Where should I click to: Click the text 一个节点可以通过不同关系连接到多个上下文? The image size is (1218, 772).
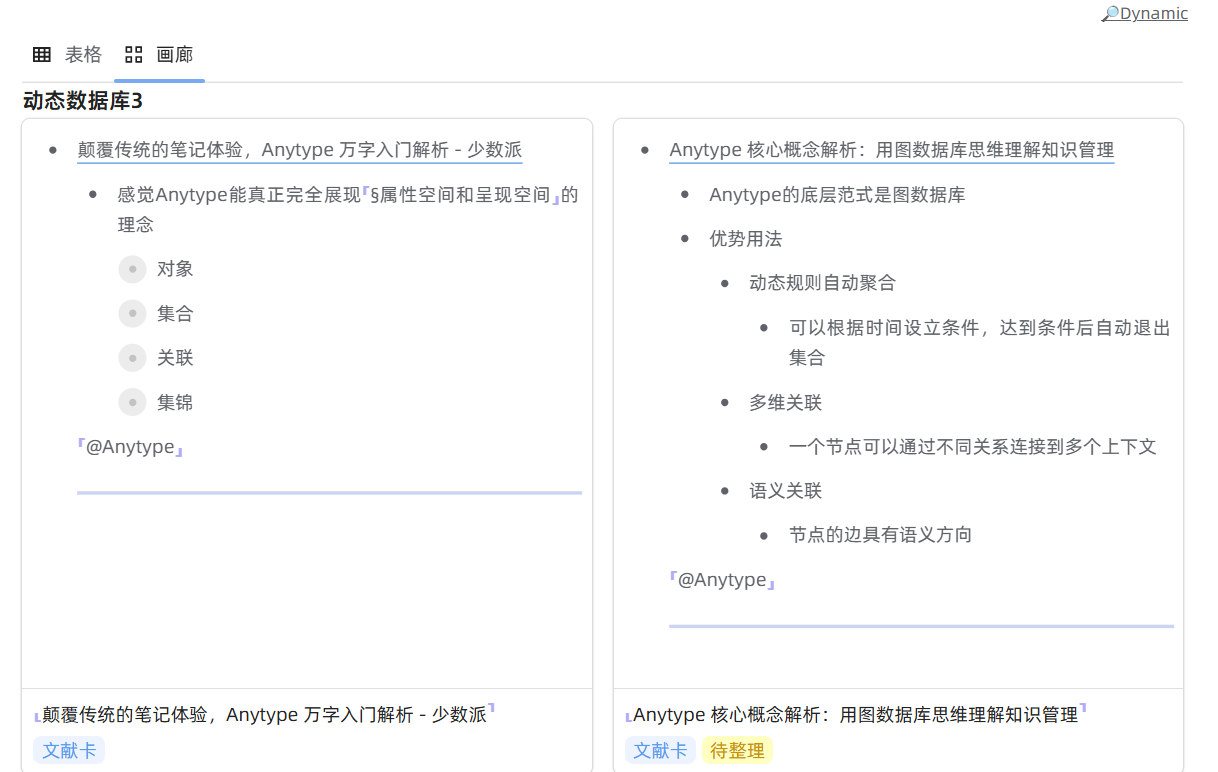973,447
